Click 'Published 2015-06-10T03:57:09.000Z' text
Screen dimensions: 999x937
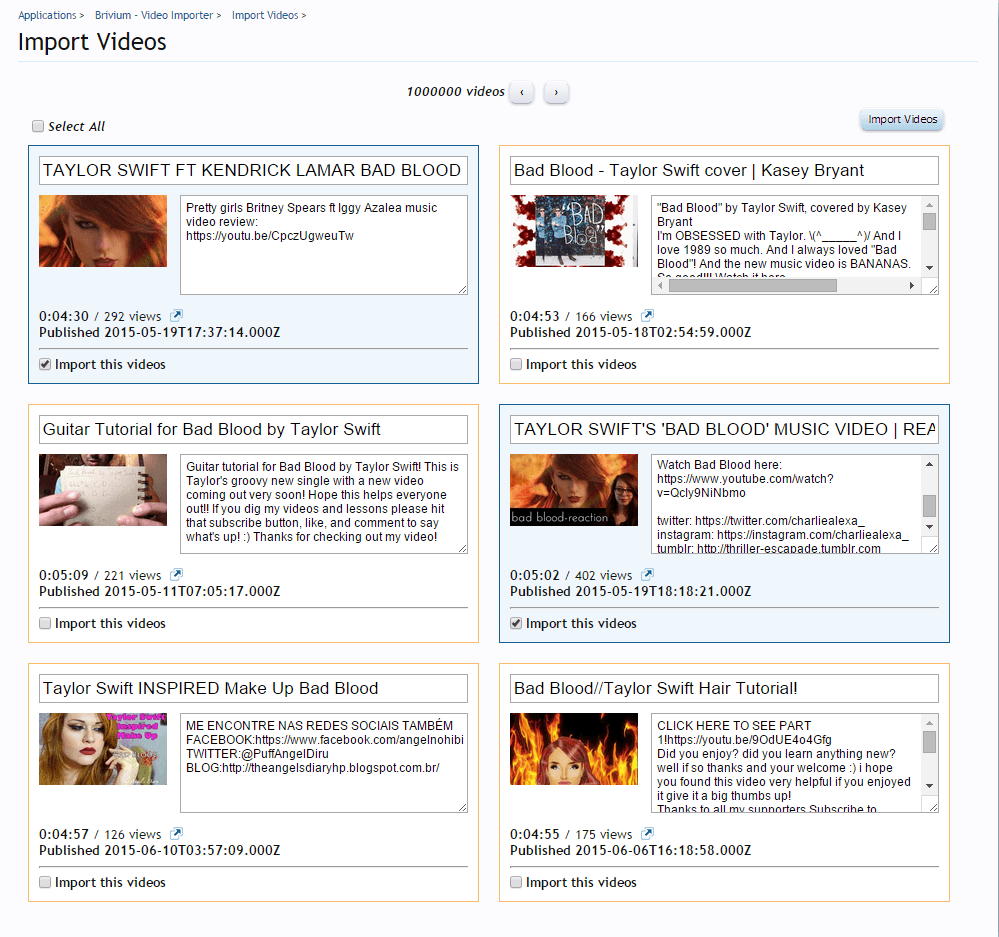pos(159,850)
